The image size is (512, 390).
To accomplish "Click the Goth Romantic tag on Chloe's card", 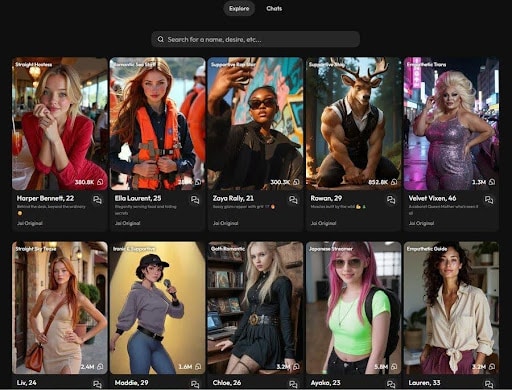I will 228,249.
